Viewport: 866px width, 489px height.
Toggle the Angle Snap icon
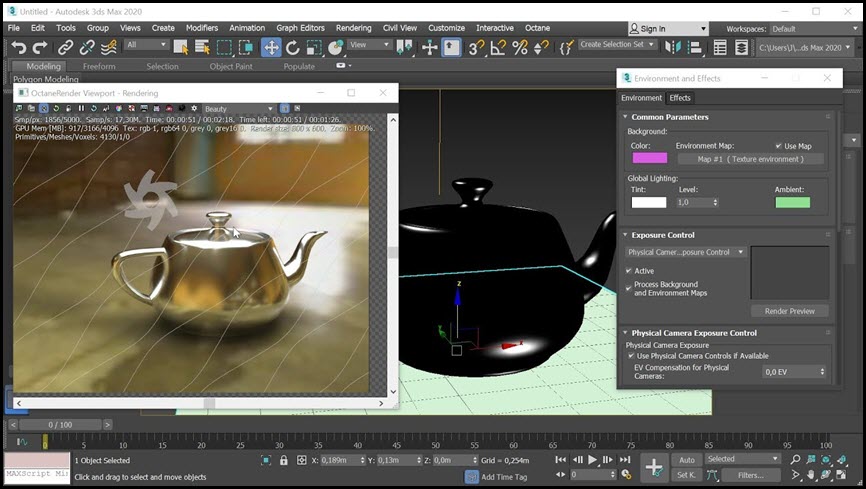pyautogui.click(x=498, y=48)
